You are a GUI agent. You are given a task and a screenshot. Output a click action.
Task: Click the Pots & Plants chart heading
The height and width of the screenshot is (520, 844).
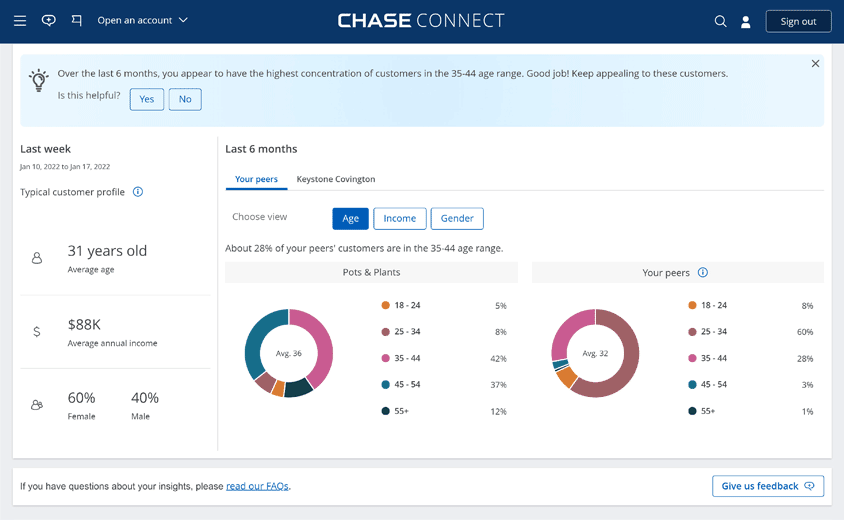tap(371, 272)
